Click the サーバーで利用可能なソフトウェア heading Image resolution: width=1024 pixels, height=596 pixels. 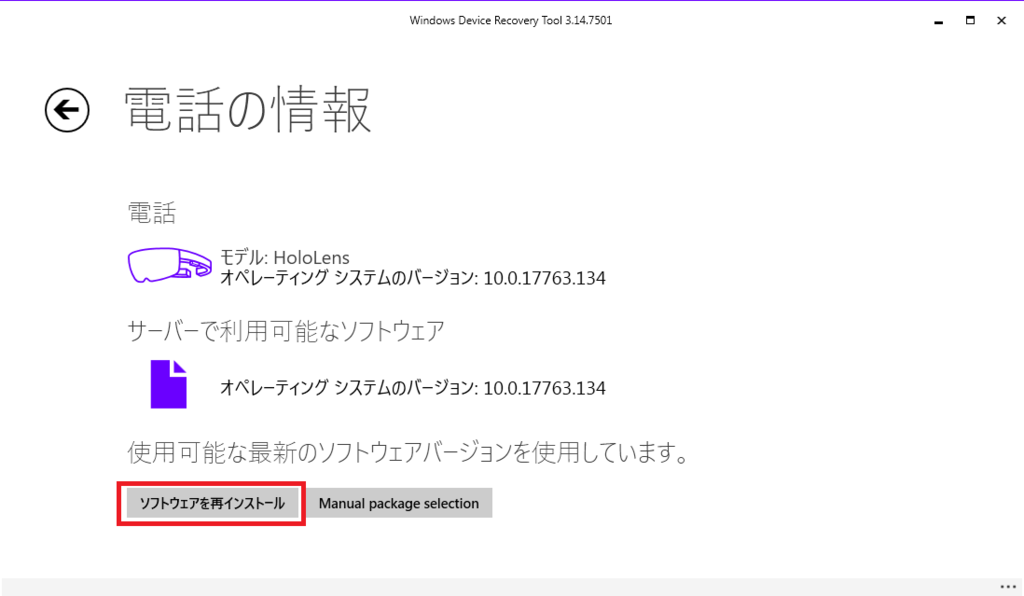tap(286, 331)
